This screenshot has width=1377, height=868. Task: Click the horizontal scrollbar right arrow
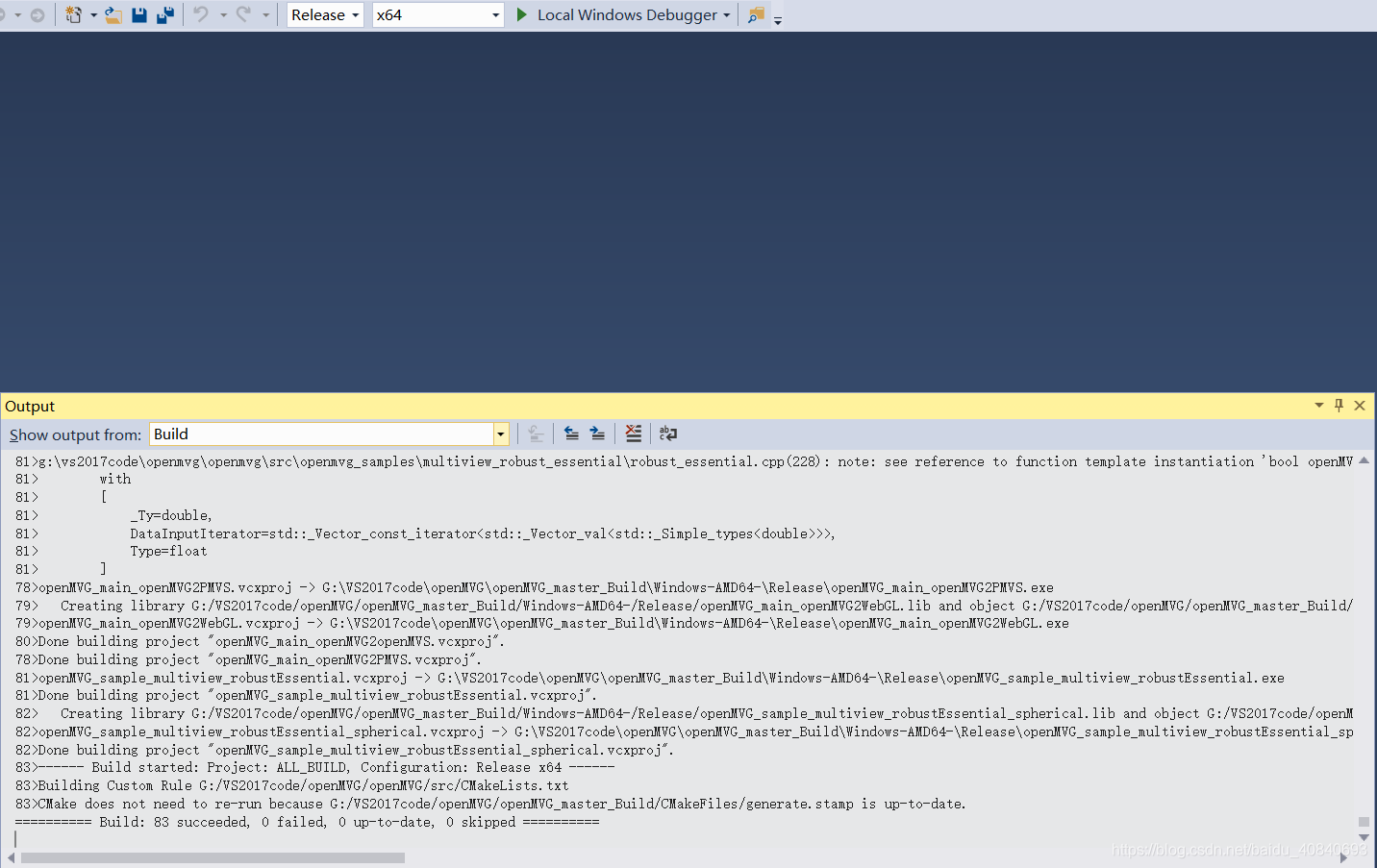(x=1343, y=857)
